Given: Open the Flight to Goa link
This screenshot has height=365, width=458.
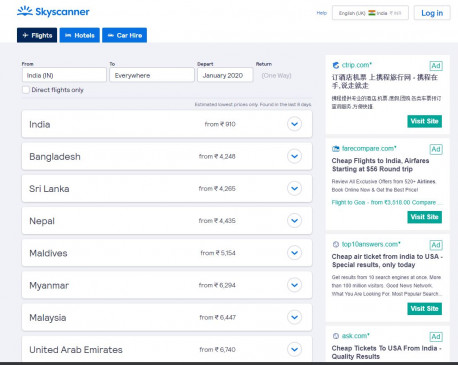Looking at the screenshot, I should click(x=387, y=202).
